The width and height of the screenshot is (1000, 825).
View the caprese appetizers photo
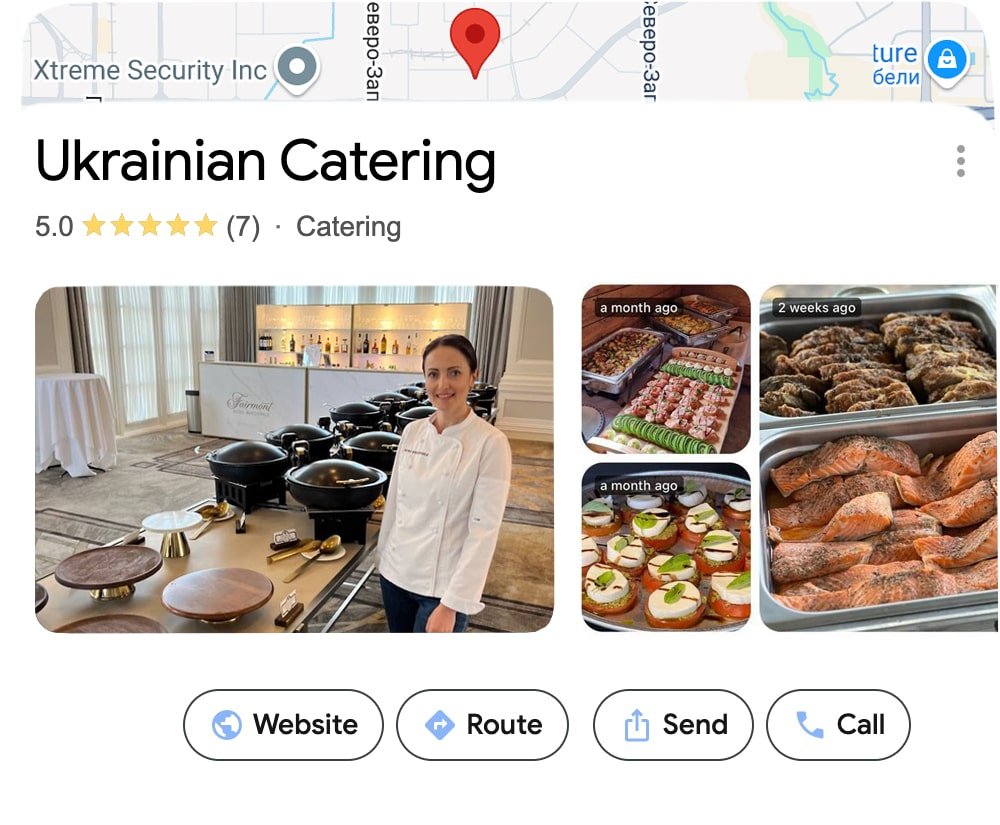pos(666,547)
